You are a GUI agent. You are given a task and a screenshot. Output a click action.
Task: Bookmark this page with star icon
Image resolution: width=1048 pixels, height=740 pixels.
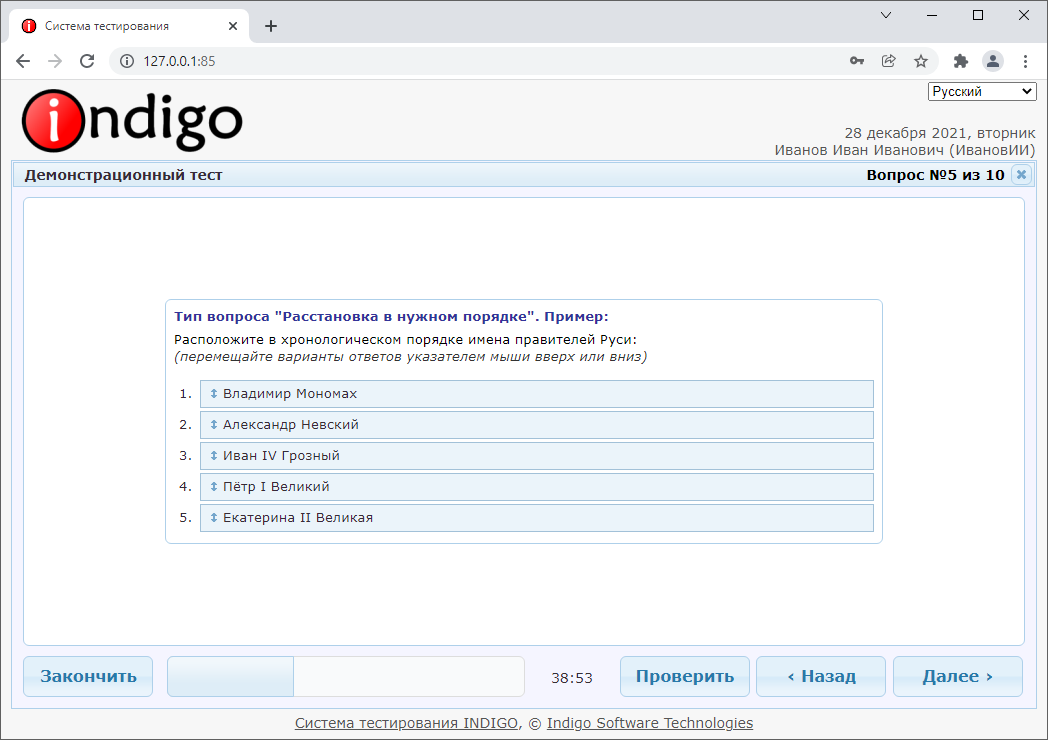point(921,61)
